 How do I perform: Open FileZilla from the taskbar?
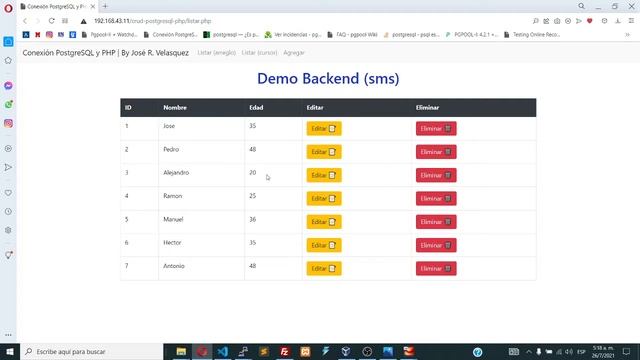[284, 351]
